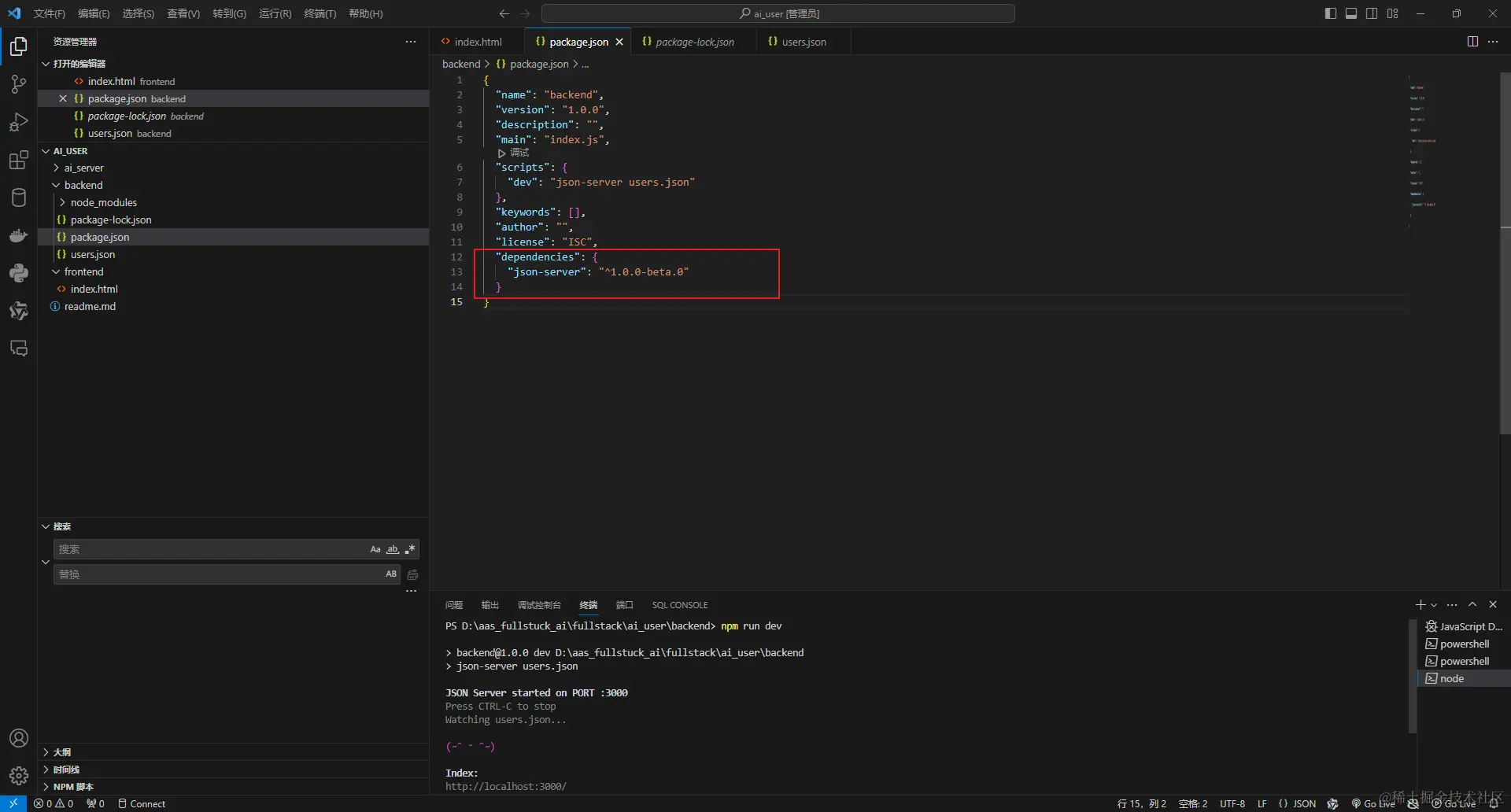Screen dimensions: 1511x812
Task: Click the Connect status bar button
Action: pos(142,803)
